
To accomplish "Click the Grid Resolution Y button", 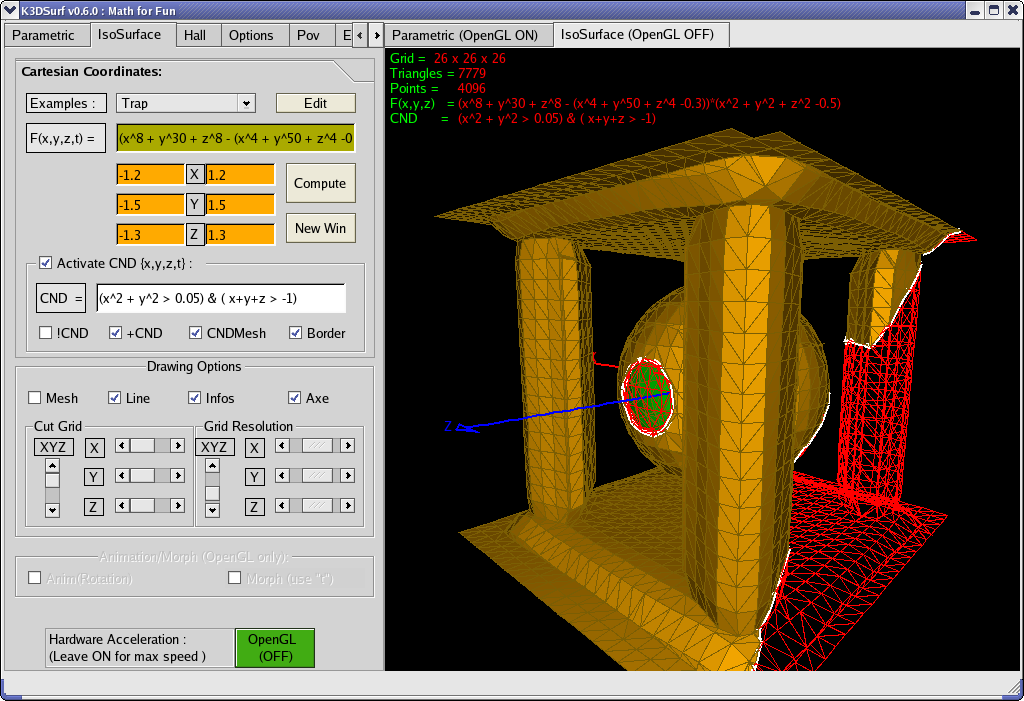I will [255, 477].
